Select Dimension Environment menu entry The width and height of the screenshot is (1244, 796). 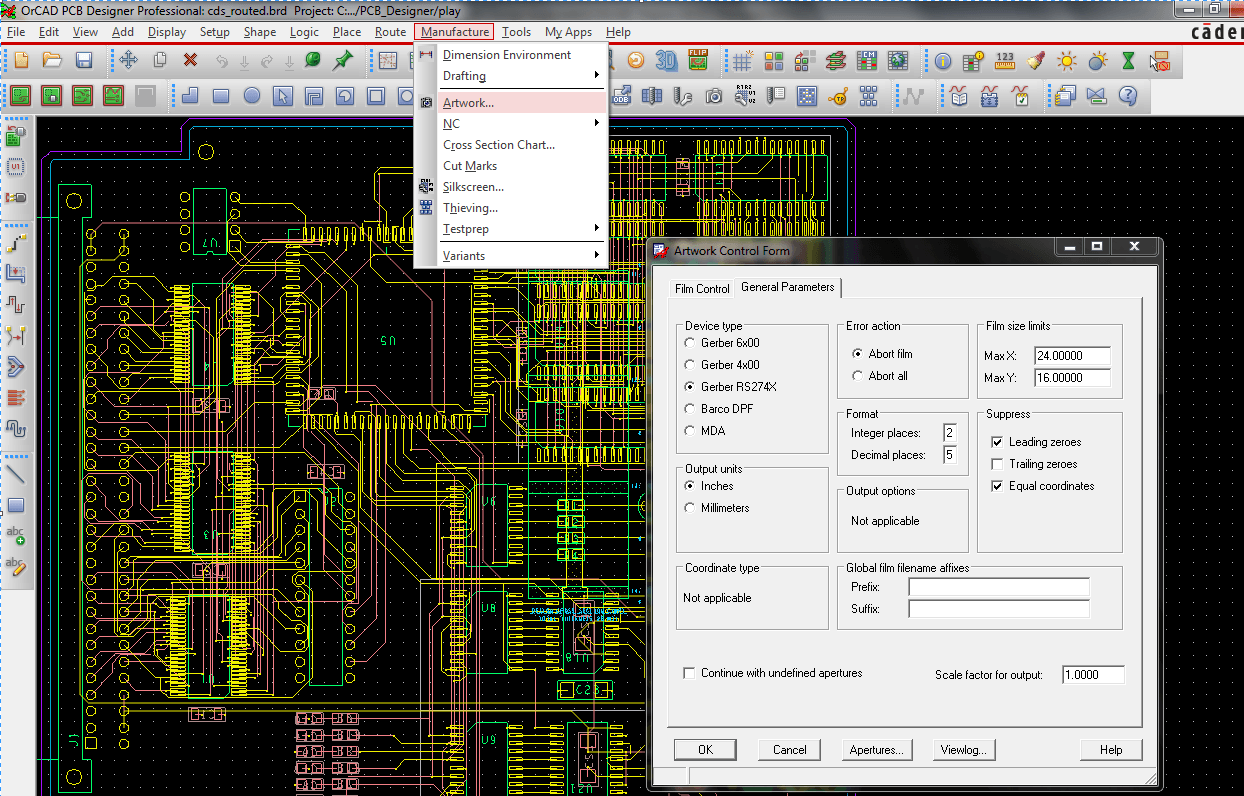point(510,55)
